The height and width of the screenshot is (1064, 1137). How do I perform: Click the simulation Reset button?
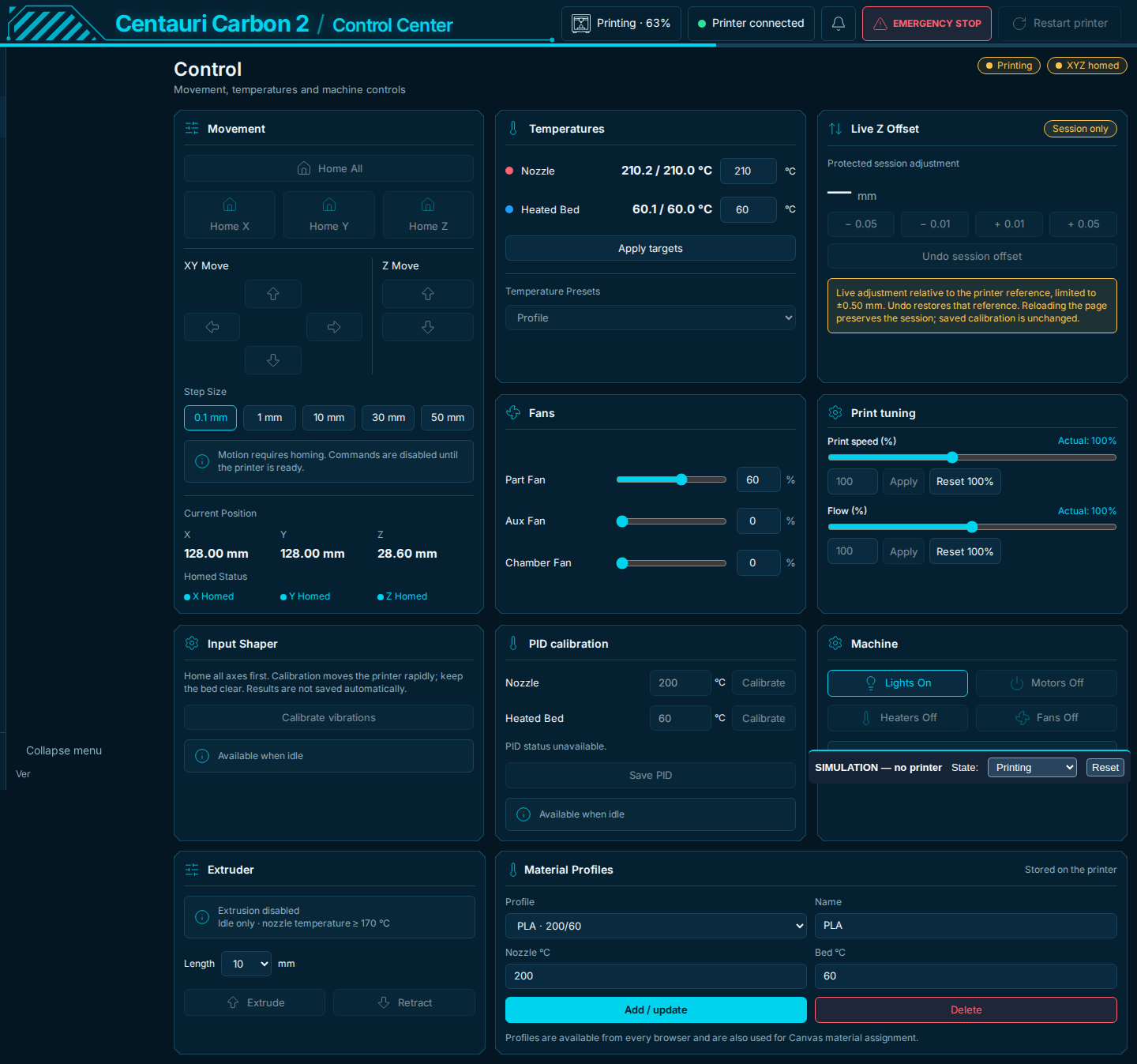pyautogui.click(x=1105, y=768)
